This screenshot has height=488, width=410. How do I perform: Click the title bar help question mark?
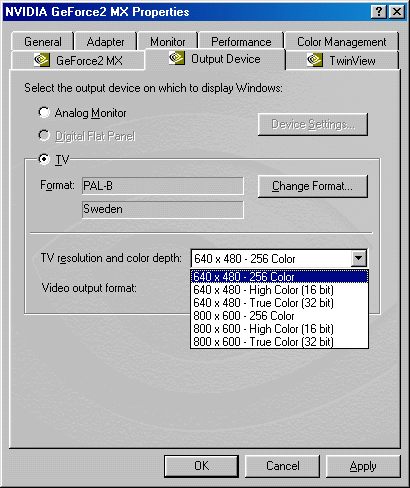click(379, 12)
